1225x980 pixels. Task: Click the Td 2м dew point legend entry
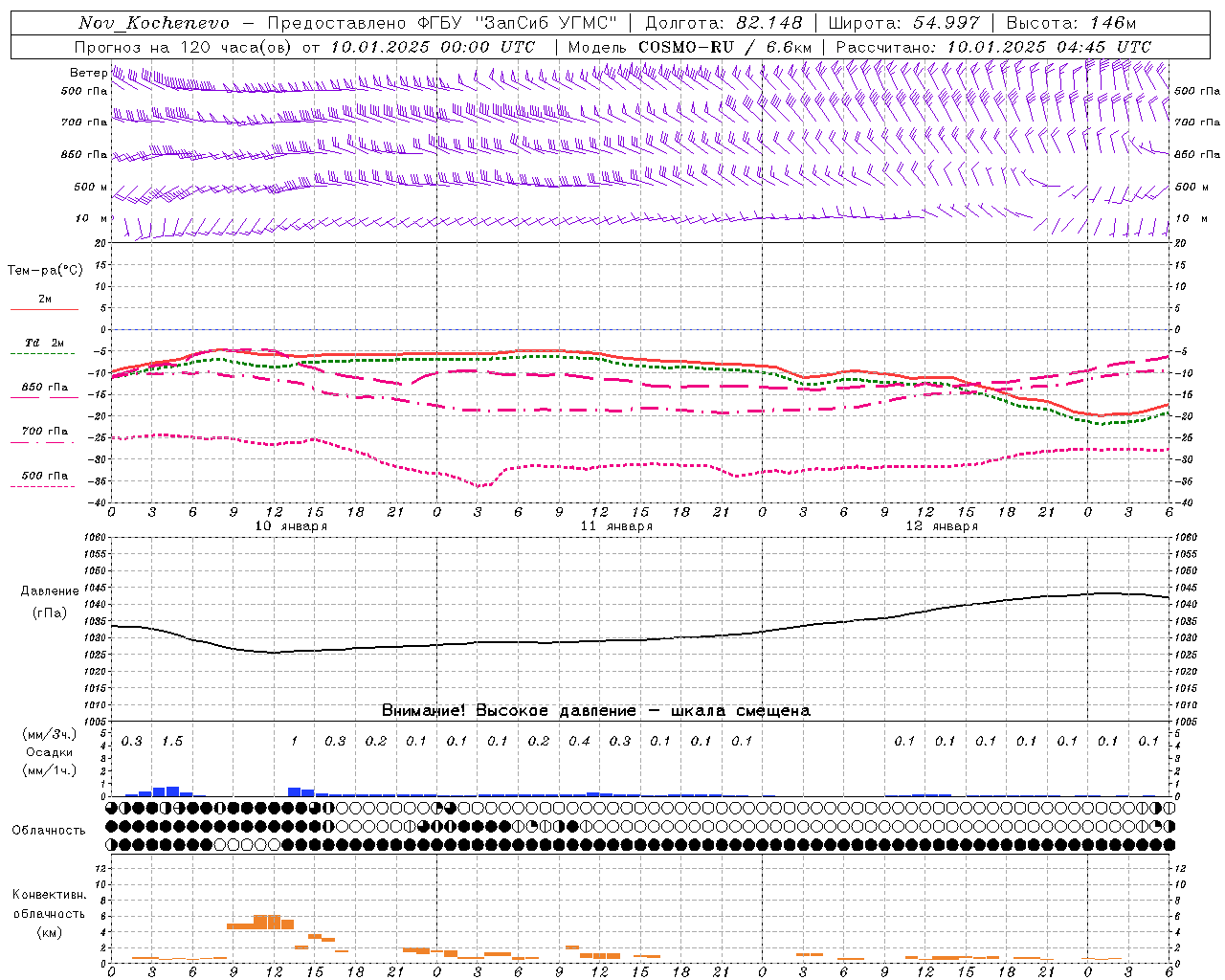tap(45, 344)
